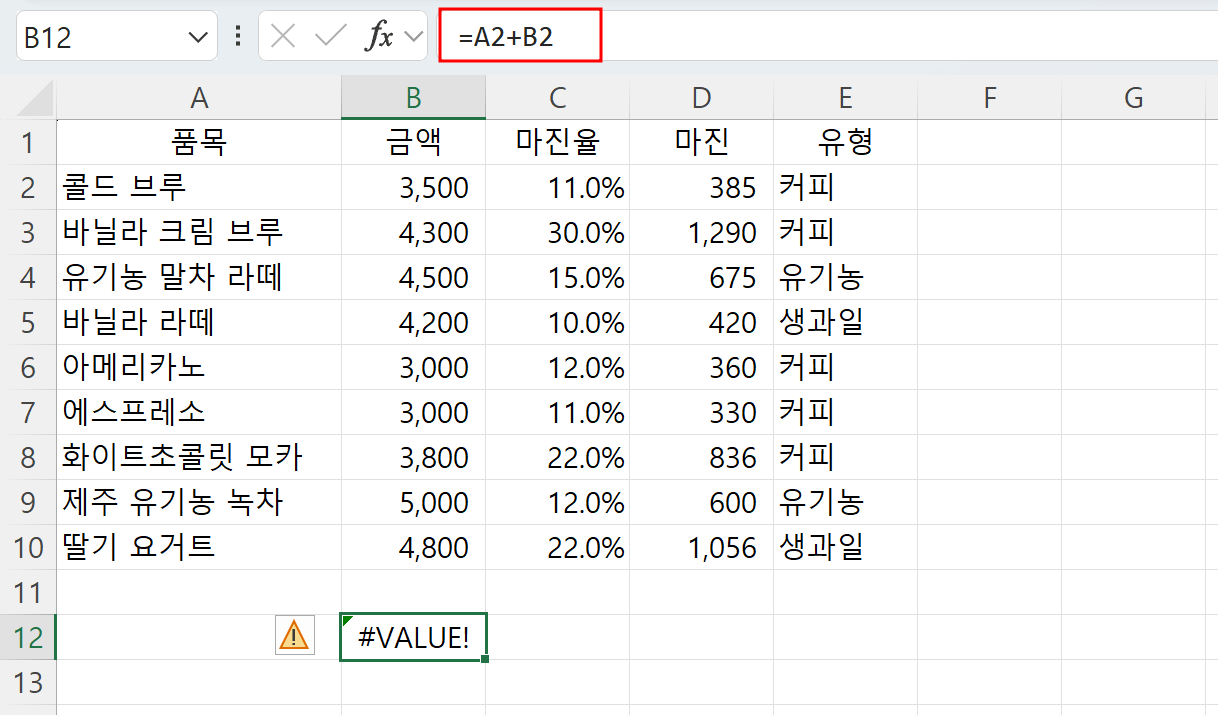The image size is (1218, 715).
Task: Click the Cancel (X) icon in formula bar
Action: [x=283, y=35]
